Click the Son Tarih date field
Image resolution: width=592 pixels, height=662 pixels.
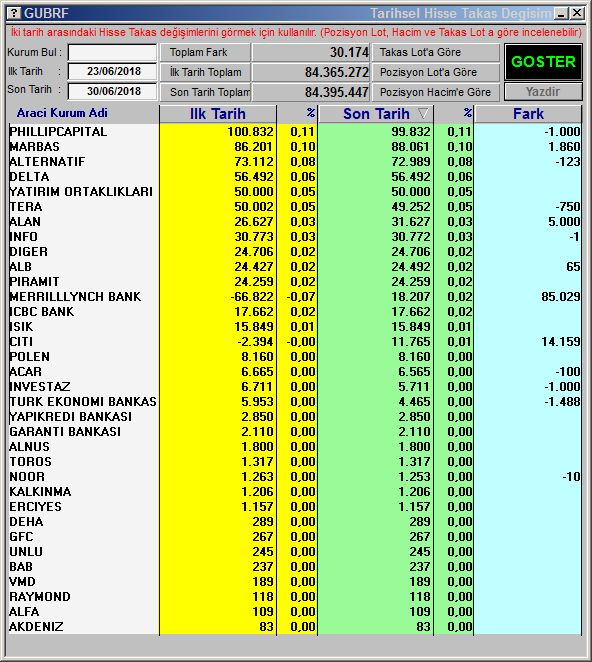click(x=112, y=91)
